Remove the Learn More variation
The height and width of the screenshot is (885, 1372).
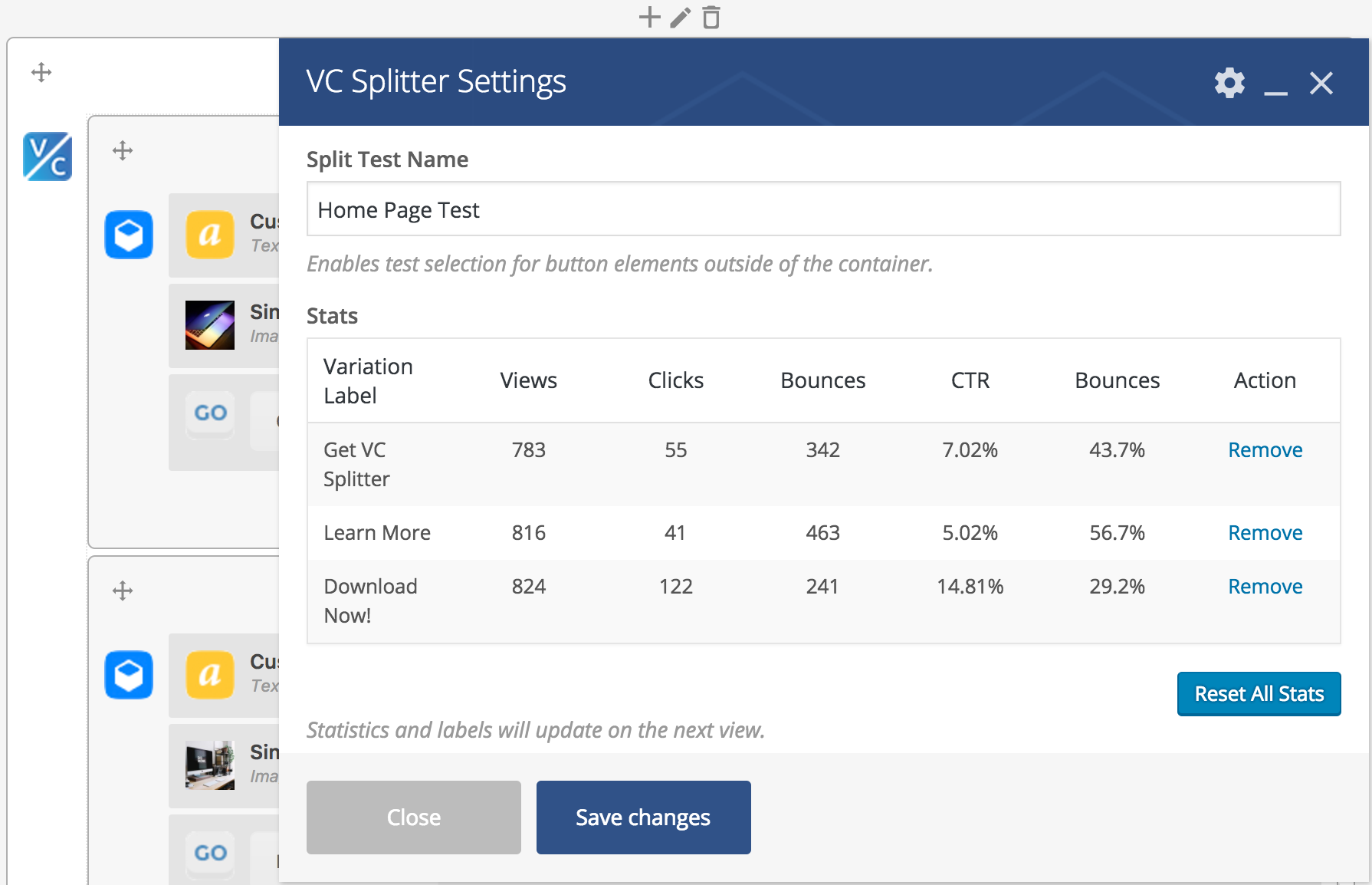tap(1265, 533)
